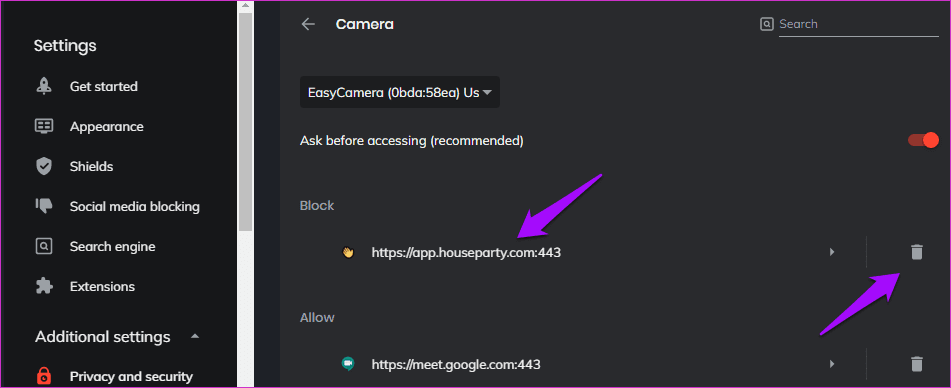Select the Social media blocking menu item
This screenshot has height=388, width=951.
pyautogui.click(x=135, y=207)
